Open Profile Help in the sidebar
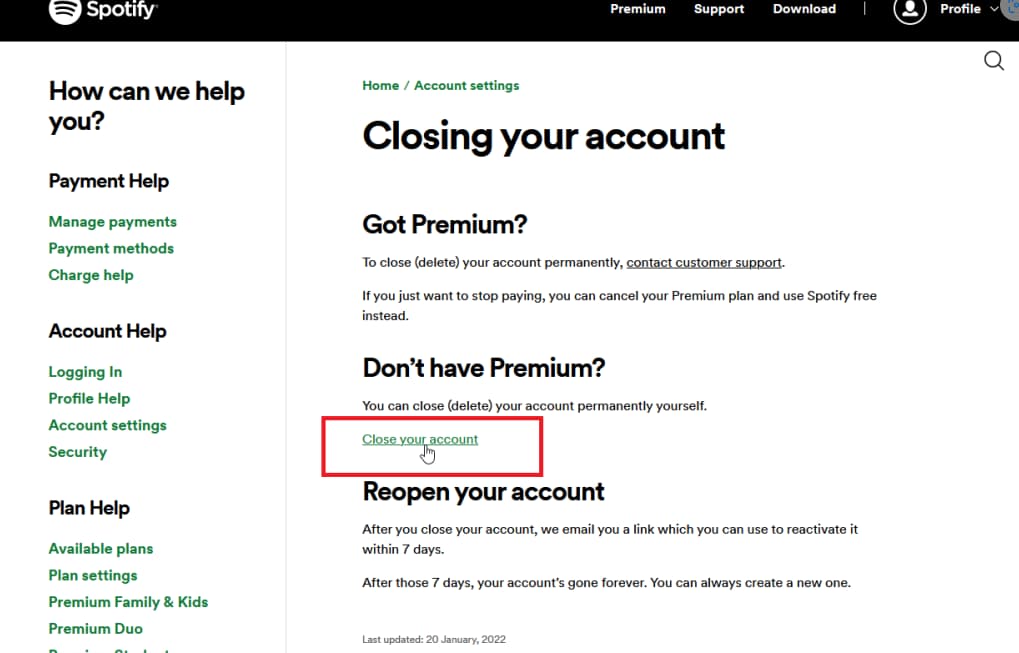 click(x=89, y=398)
